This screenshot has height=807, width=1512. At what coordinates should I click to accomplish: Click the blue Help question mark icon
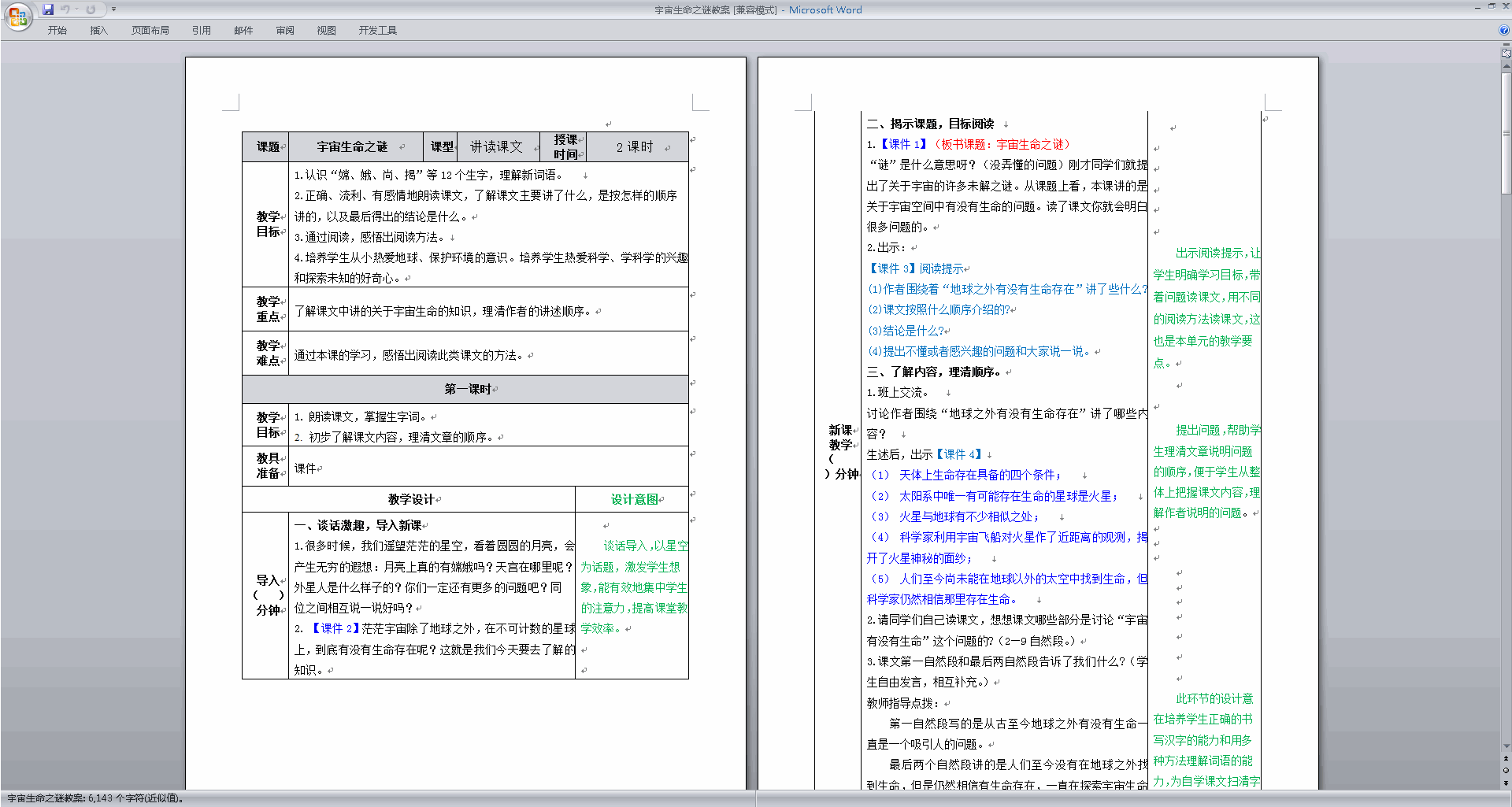click(x=1504, y=30)
